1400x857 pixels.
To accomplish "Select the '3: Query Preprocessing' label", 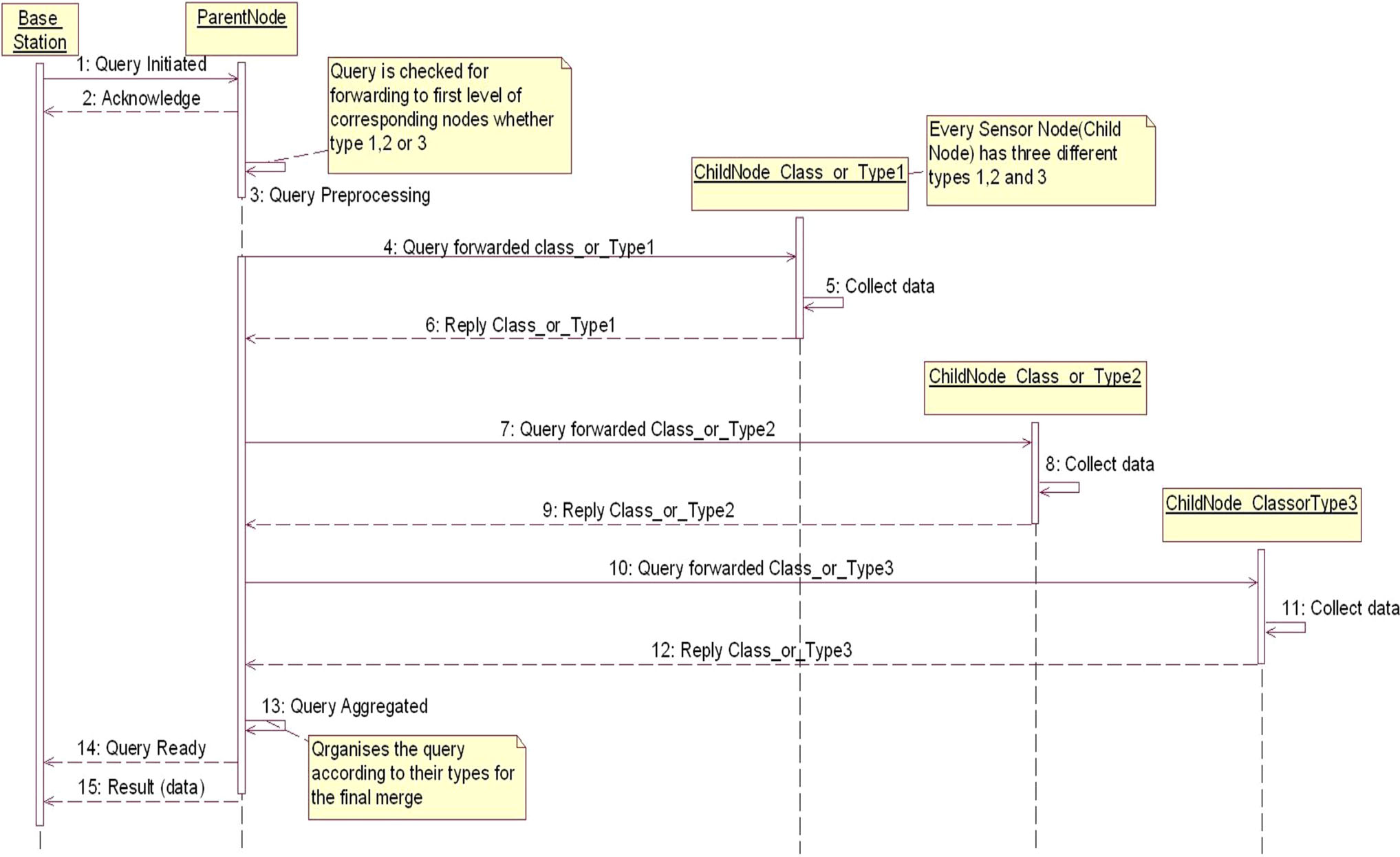I will 340,195.
